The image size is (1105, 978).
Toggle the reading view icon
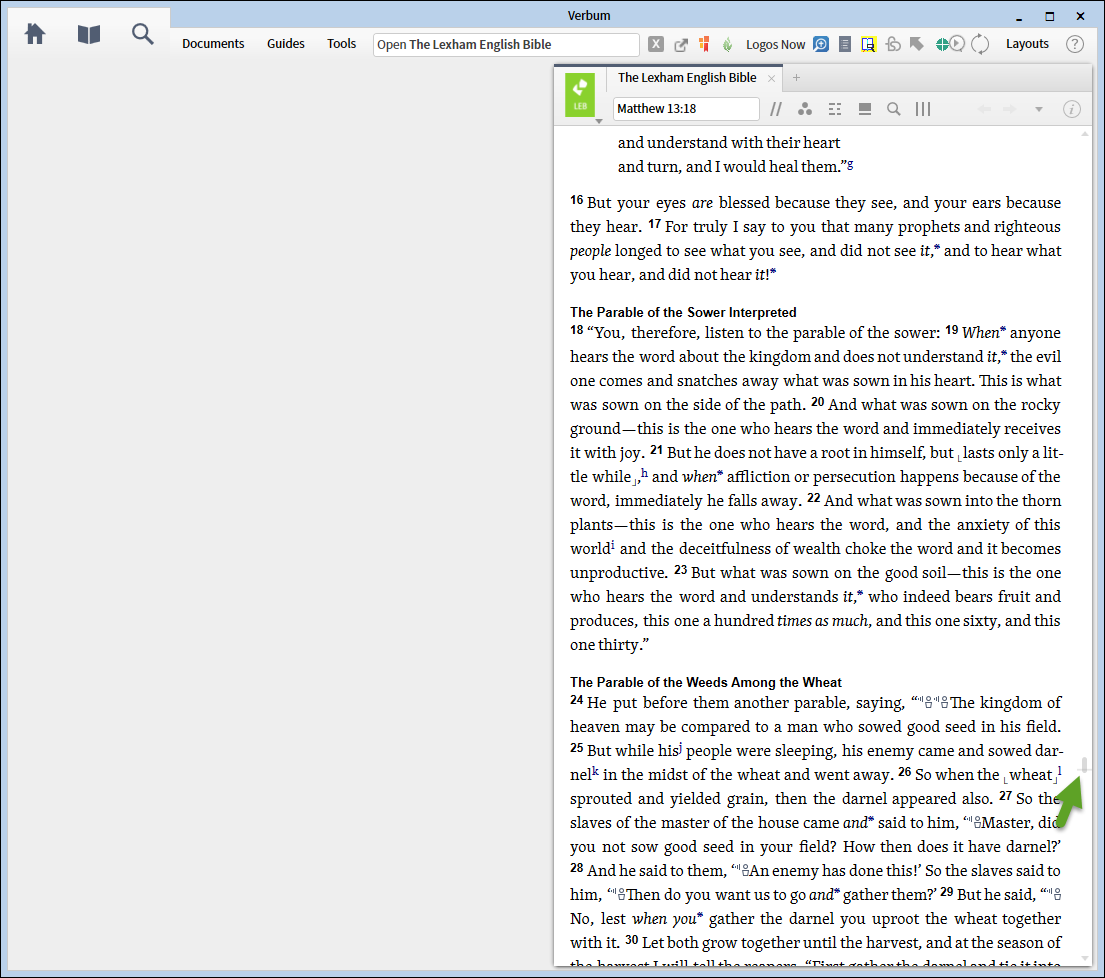[x=865, y=109]
